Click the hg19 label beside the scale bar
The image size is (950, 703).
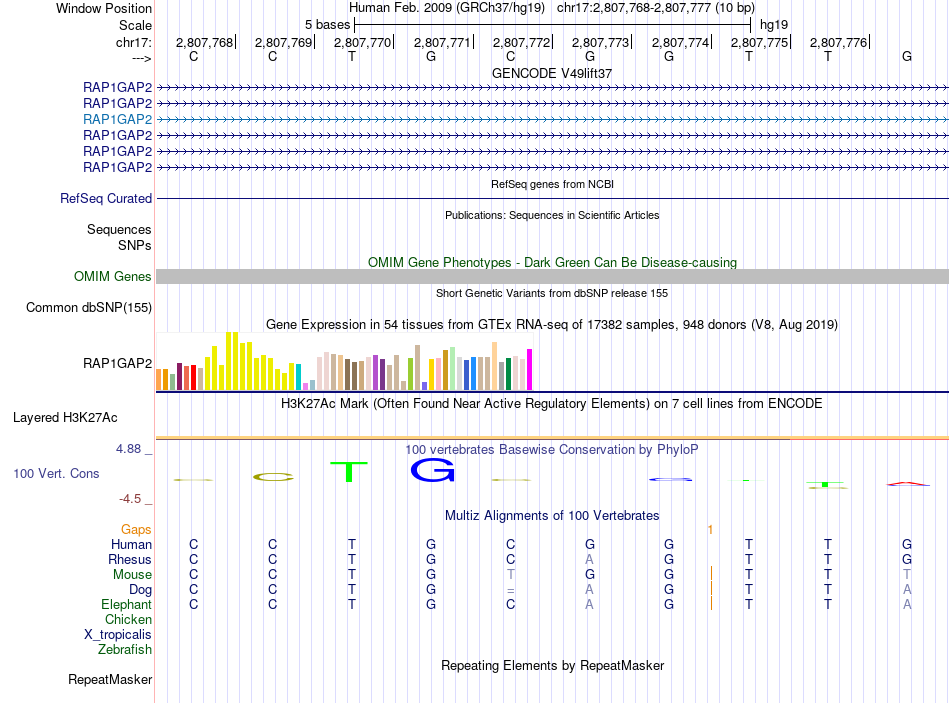pyautogui.click(x=774, y=25)
